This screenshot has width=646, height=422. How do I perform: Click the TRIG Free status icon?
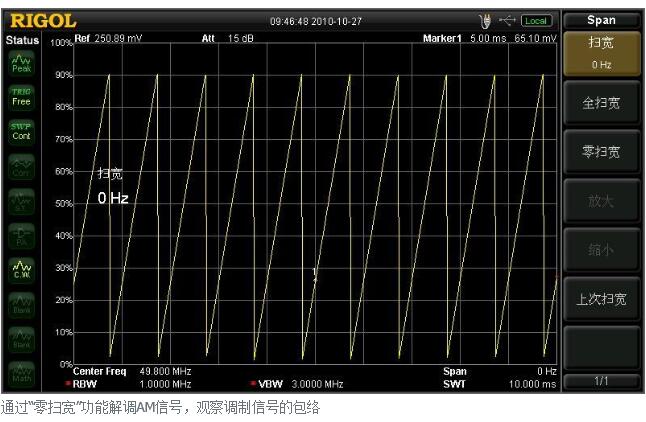point(21,97)
